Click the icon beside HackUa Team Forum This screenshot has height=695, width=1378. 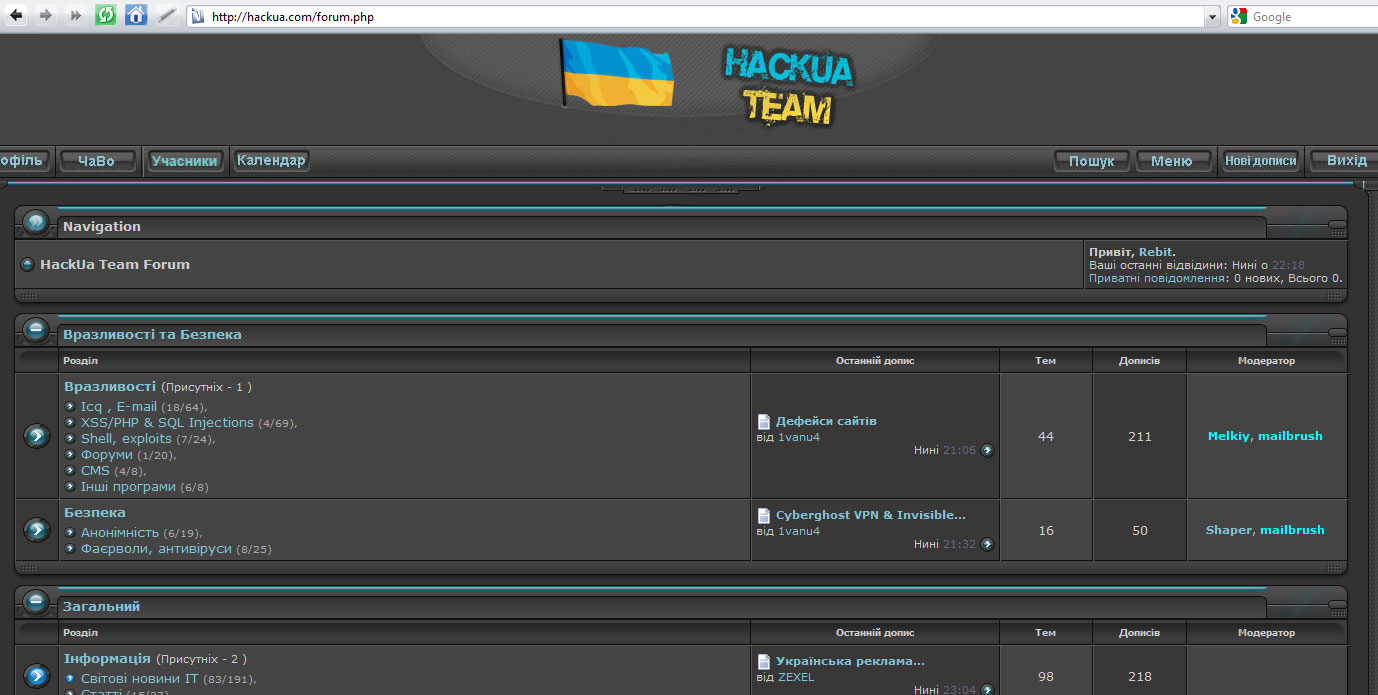click(27, 265)
